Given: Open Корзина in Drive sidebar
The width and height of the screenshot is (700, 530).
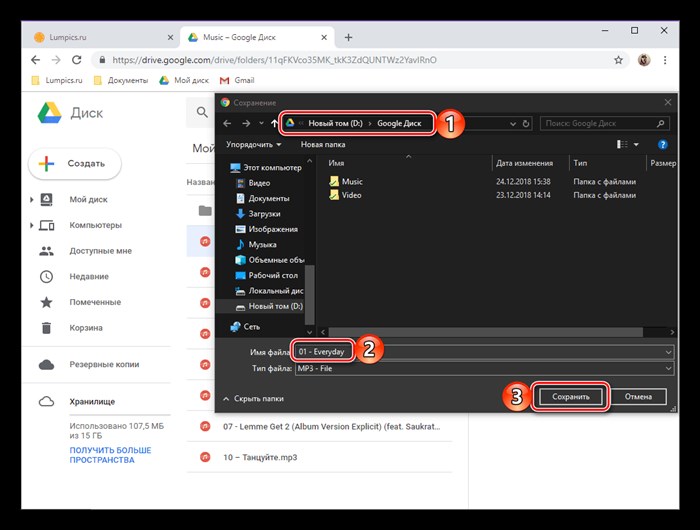Looking at the screenshot, I should pyautogui.click(x=86, y=328).
